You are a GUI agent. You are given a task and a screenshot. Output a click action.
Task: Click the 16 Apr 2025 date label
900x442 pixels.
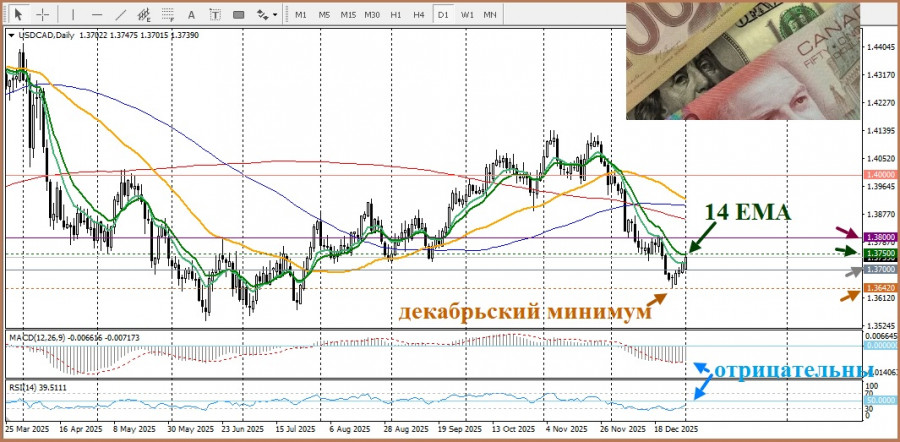pos(79,429)
